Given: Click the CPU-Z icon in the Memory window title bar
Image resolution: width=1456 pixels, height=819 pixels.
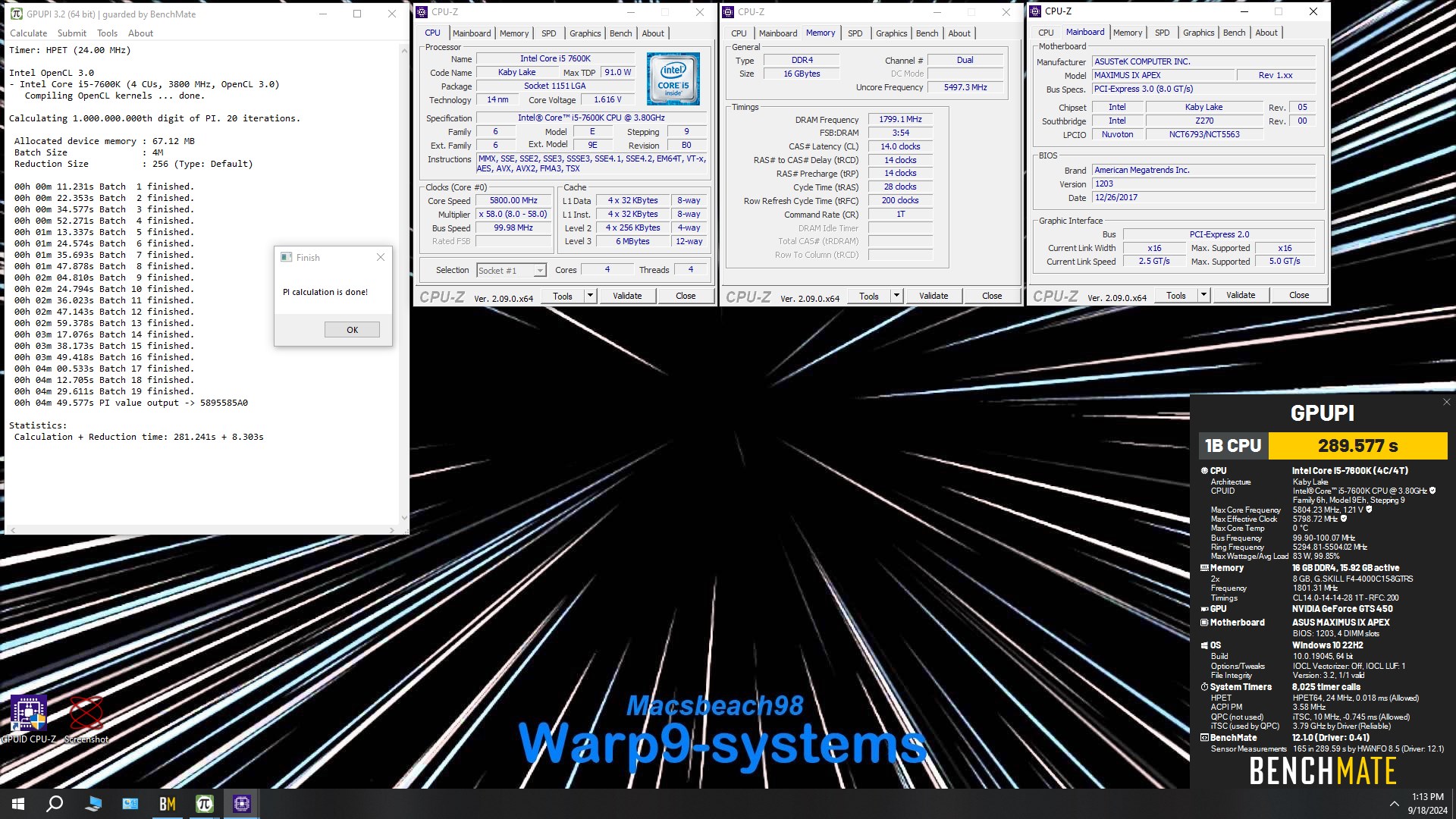Looking at the screenshot, I should click(729, 12).
